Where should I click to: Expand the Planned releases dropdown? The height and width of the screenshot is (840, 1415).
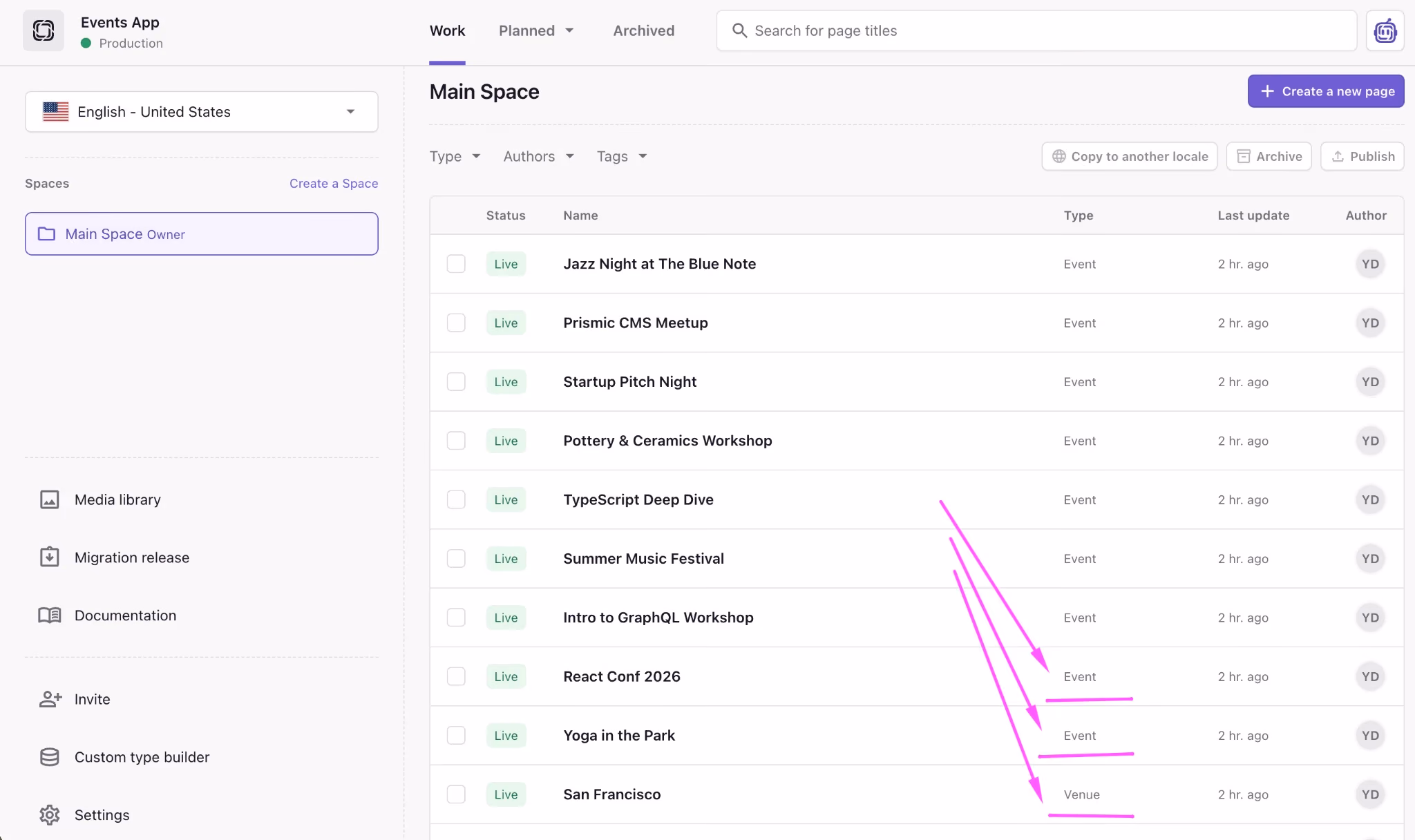tap(536, 30)
